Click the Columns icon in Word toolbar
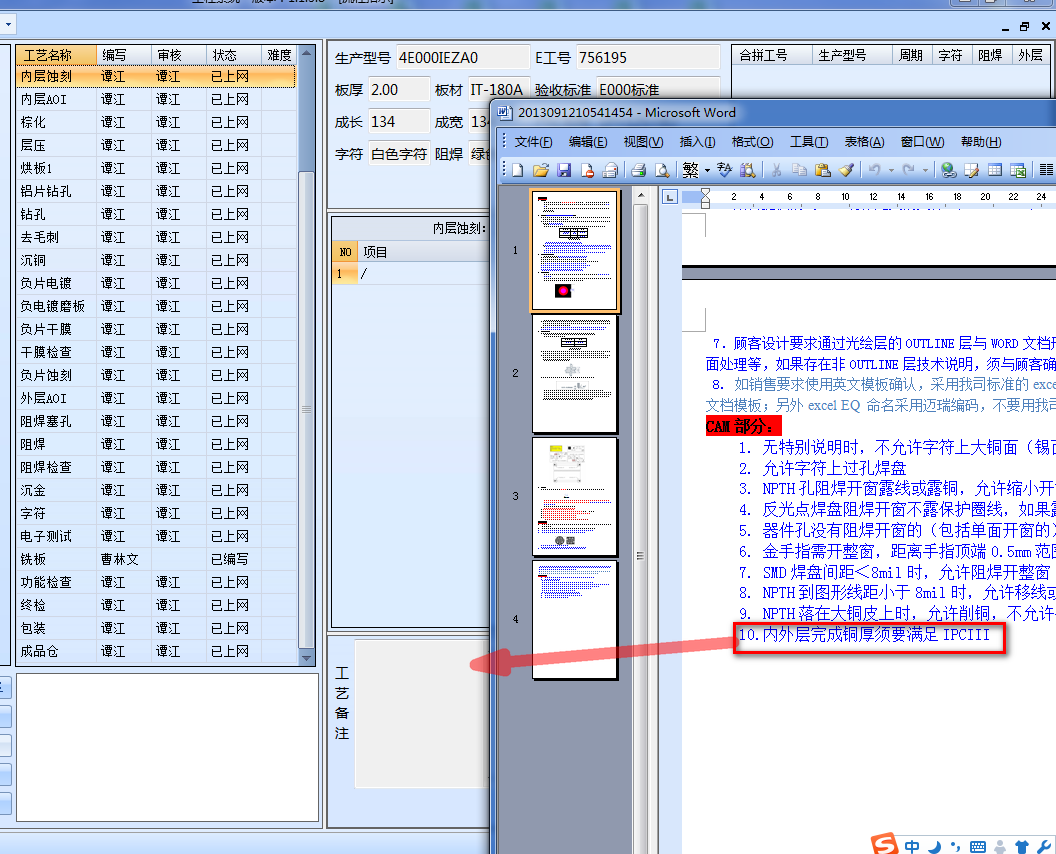Screen dimensions: 1056x854 (1046, 170)
